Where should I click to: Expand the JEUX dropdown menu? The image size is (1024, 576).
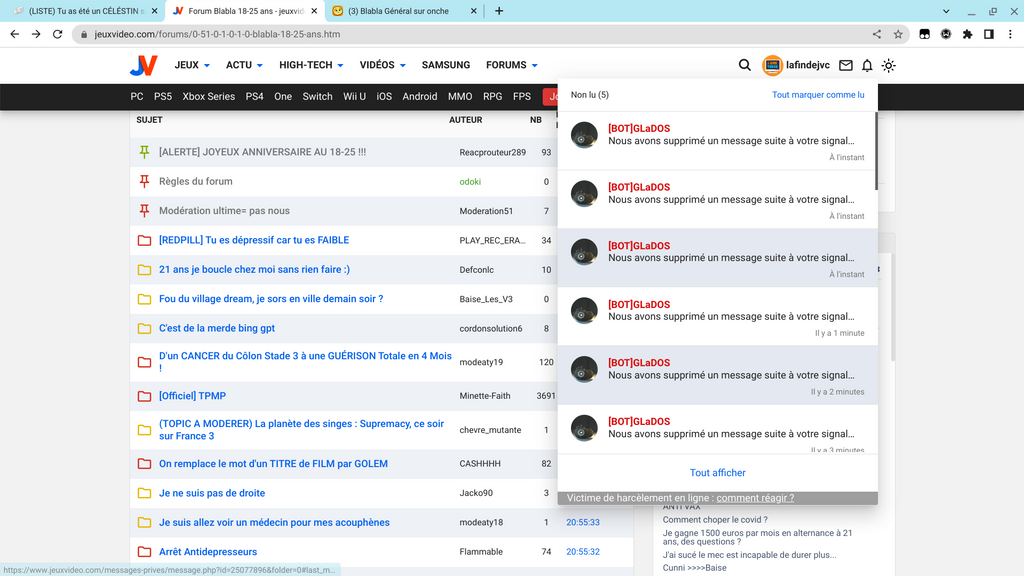click(192, 65)
